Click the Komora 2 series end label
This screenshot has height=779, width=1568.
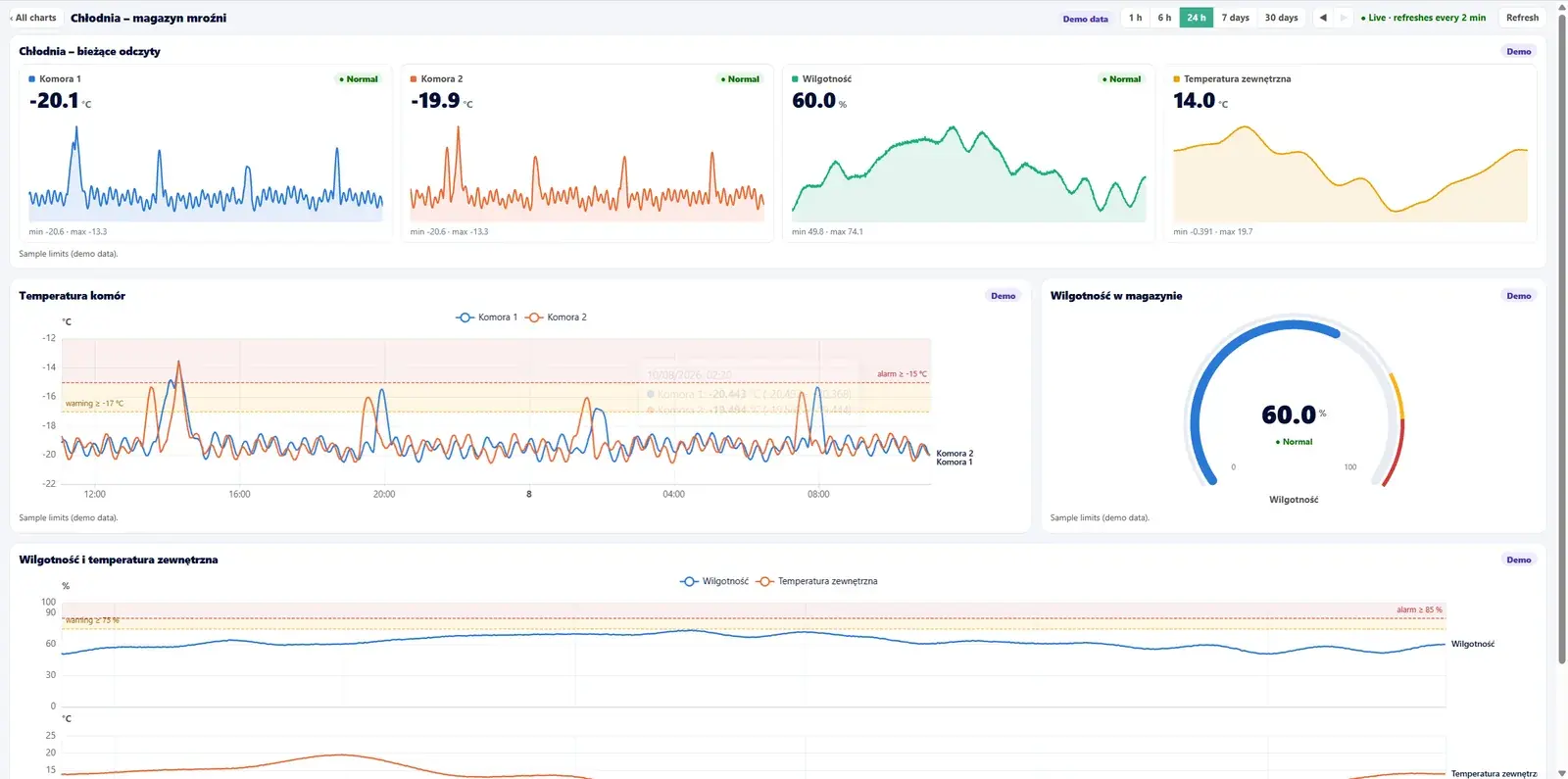[x=955, y=454]
